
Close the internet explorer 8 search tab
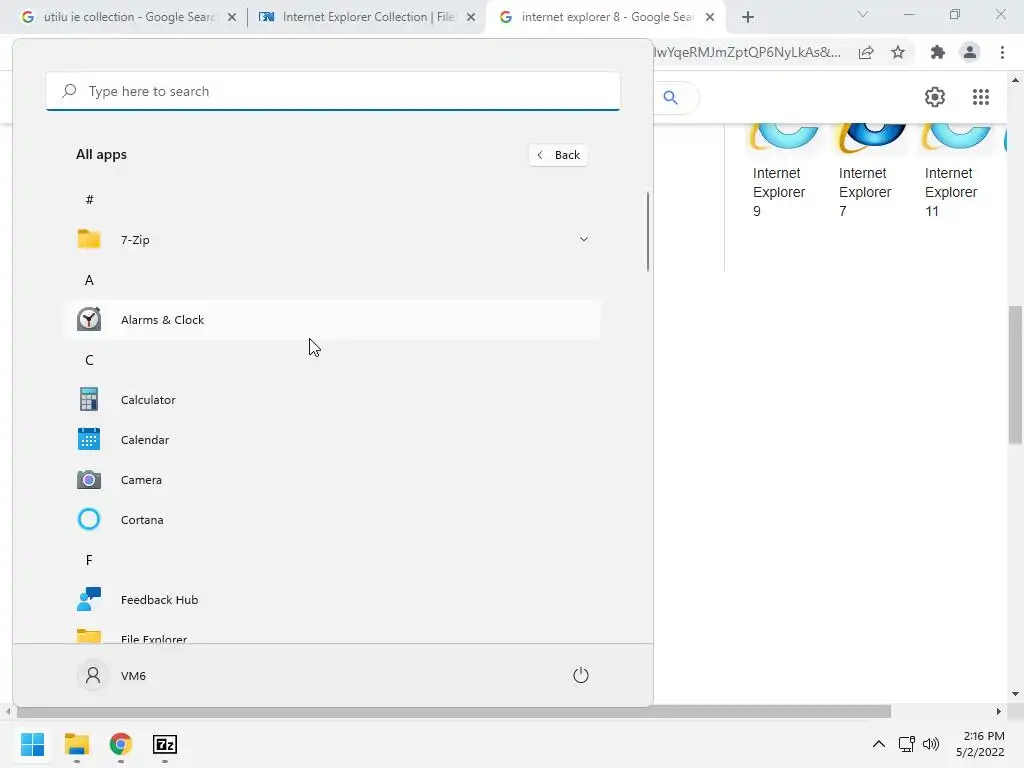coord(710,18)
